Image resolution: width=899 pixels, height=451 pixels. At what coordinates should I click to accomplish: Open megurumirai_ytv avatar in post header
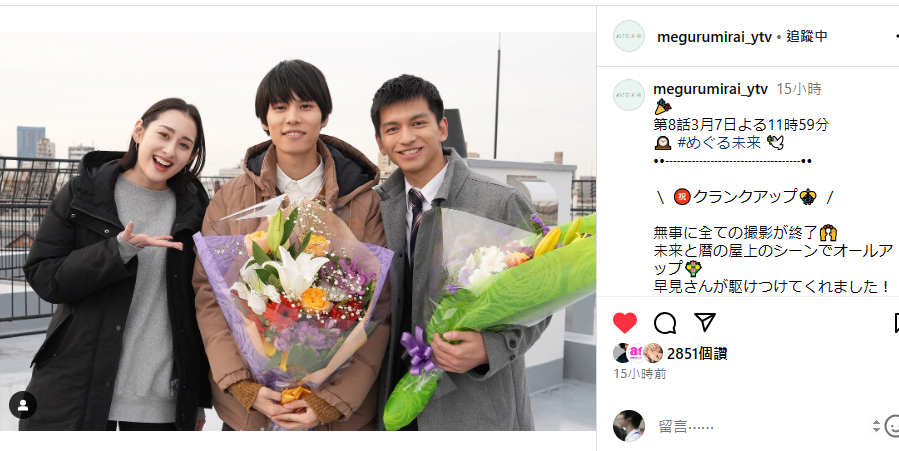(628, 36)
